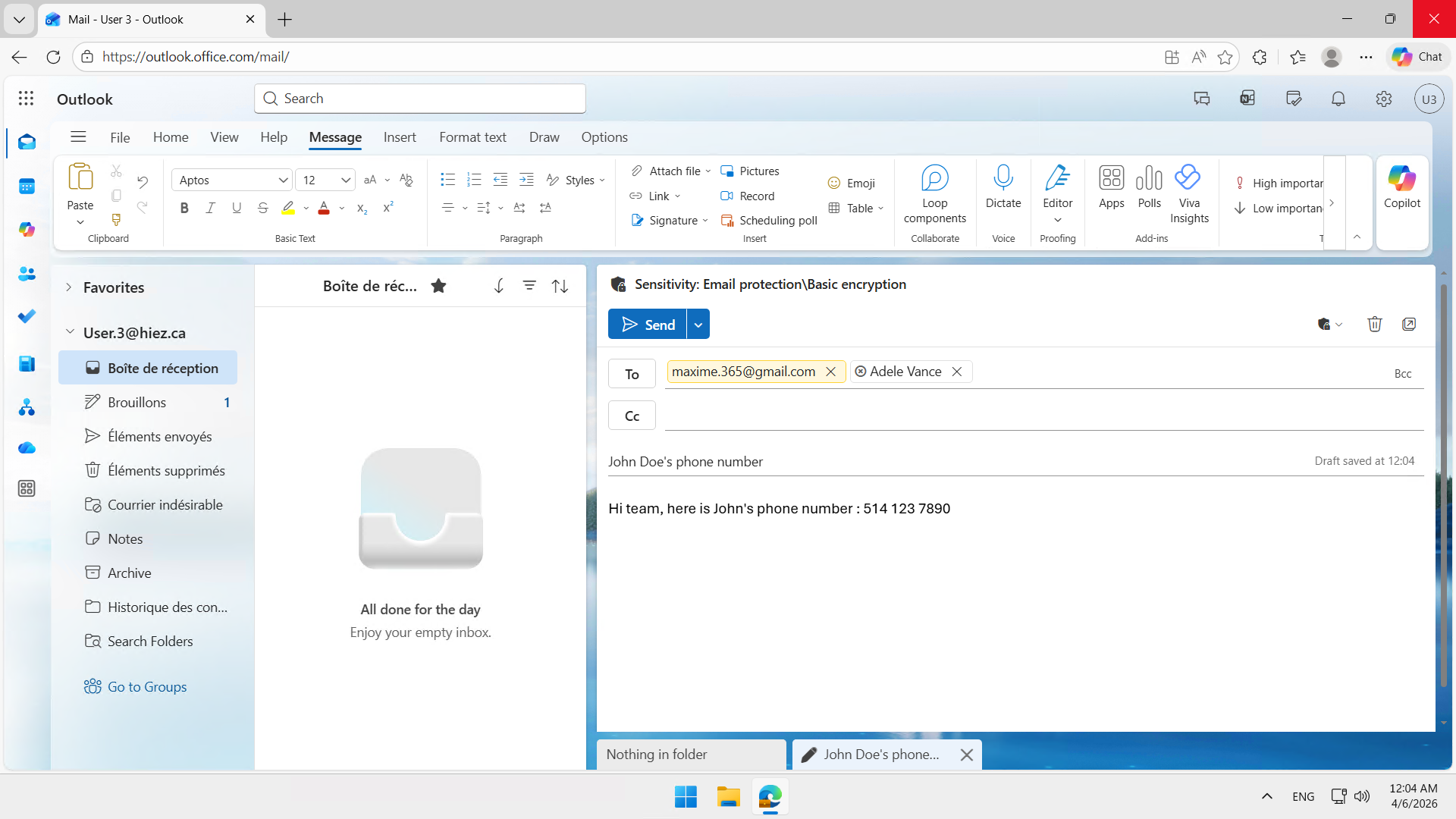
Task: Open Loop components in the ribbon
Action: click(x=934, y=194)
